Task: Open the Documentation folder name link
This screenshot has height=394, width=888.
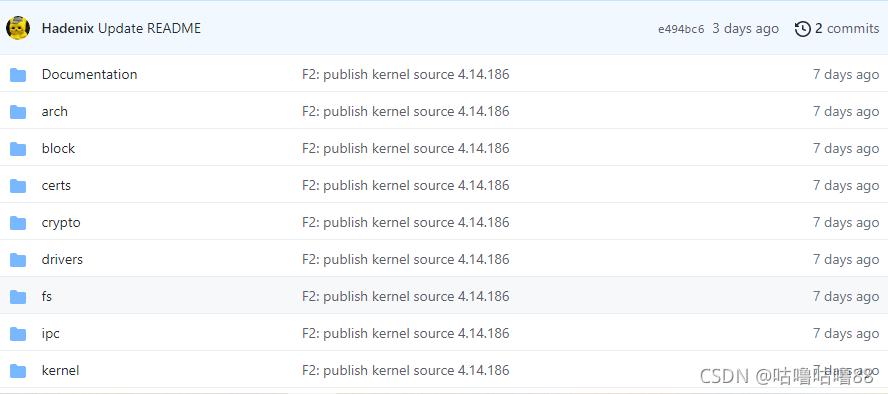Action: coord(89,74)
